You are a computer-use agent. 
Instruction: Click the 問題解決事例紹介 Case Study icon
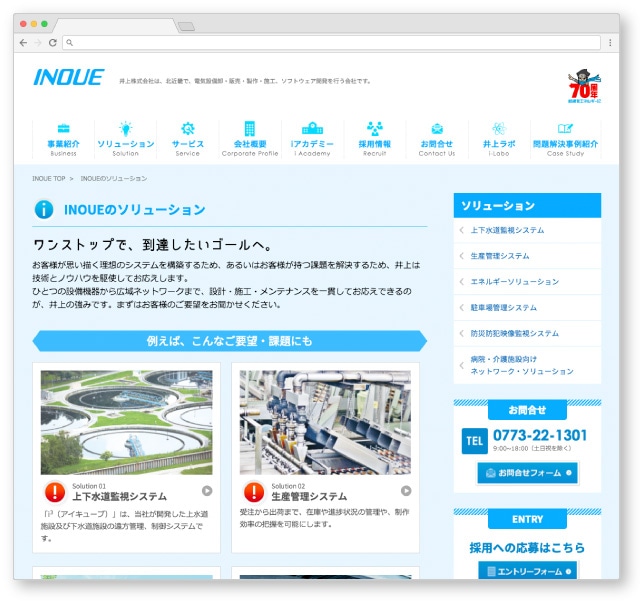[x=565, y=129]
